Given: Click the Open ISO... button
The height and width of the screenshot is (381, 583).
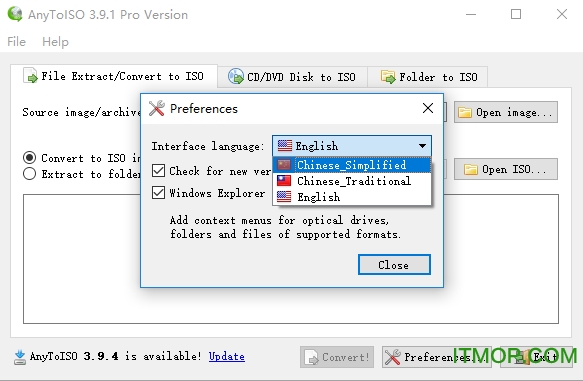Looking at the screenshot, I should (506, 169).
